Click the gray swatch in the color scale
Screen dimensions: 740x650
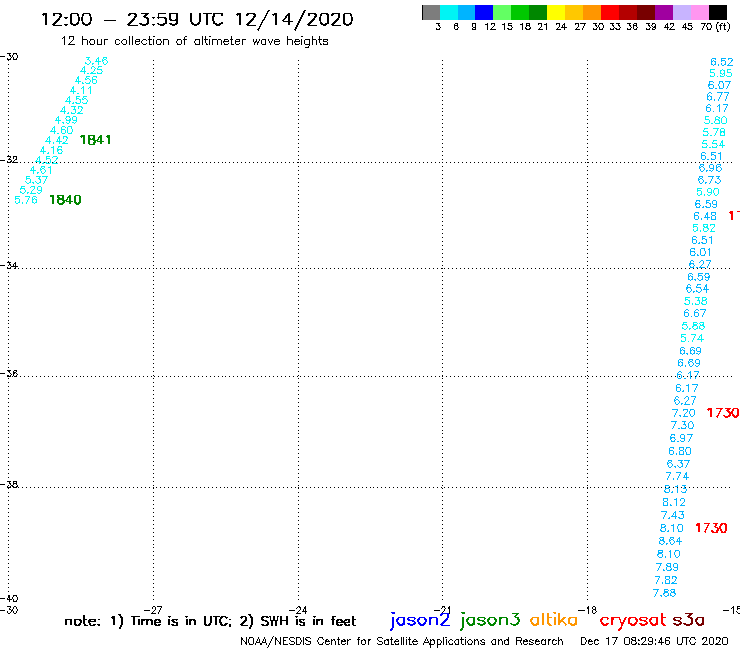coord(431,12)
